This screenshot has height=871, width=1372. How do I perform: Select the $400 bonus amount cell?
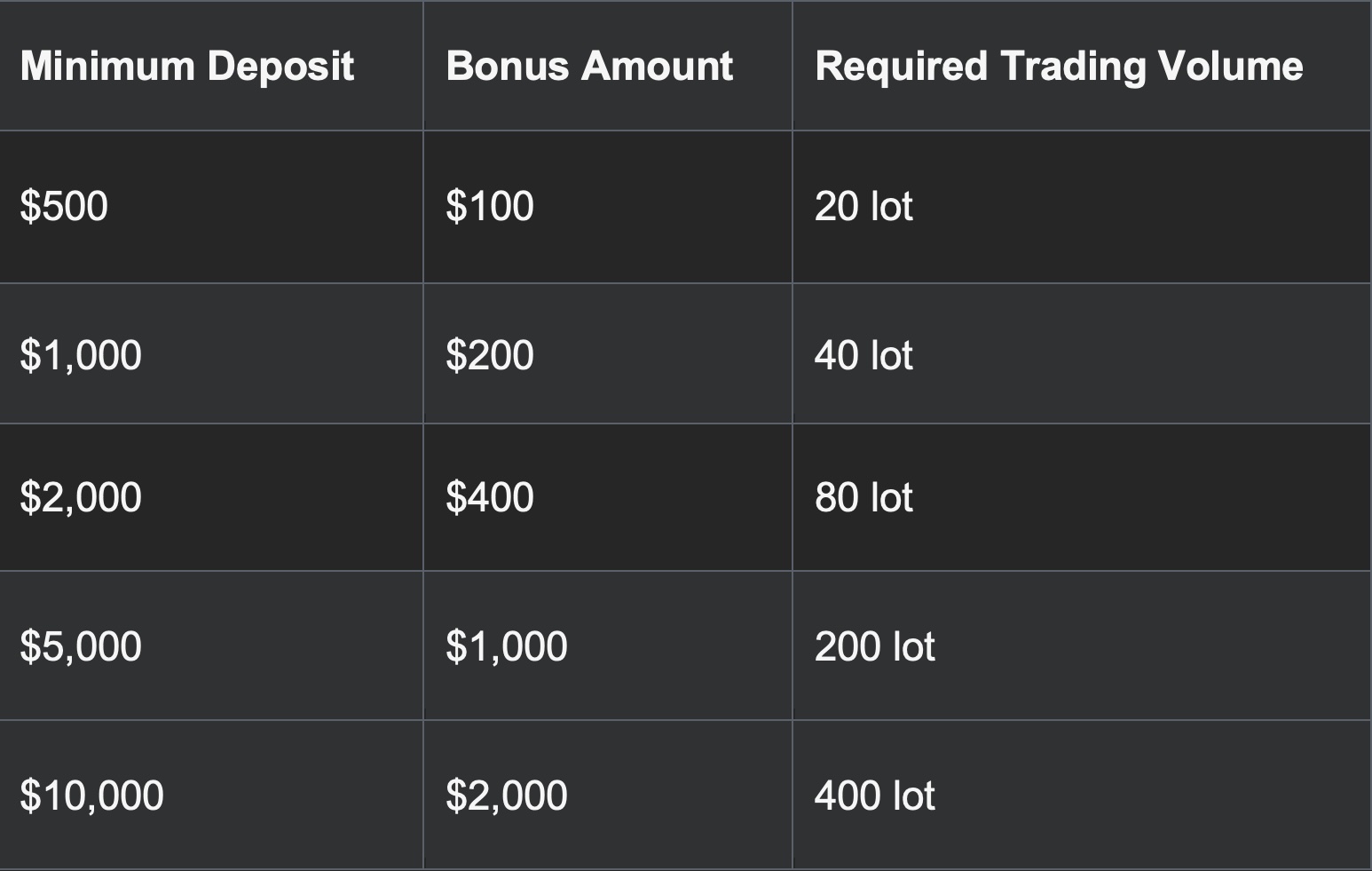click(x=490, y=497)
